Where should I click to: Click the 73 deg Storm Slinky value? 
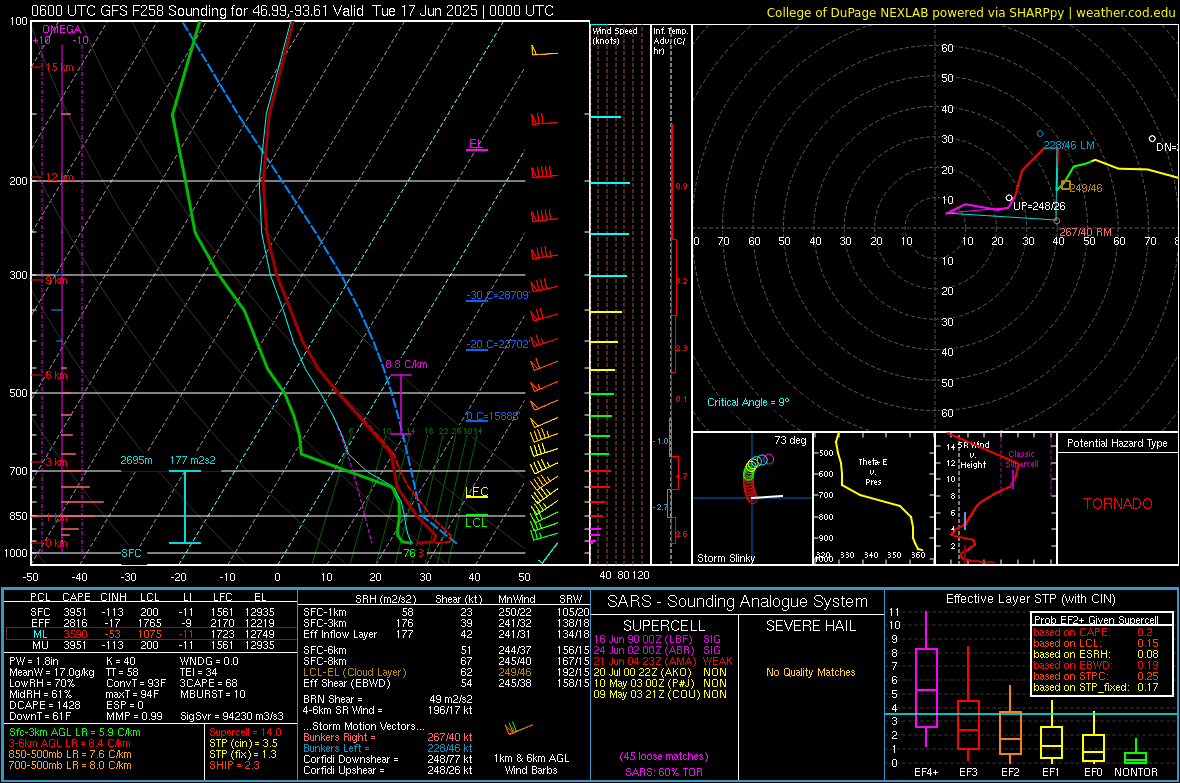tap(790, 440)
